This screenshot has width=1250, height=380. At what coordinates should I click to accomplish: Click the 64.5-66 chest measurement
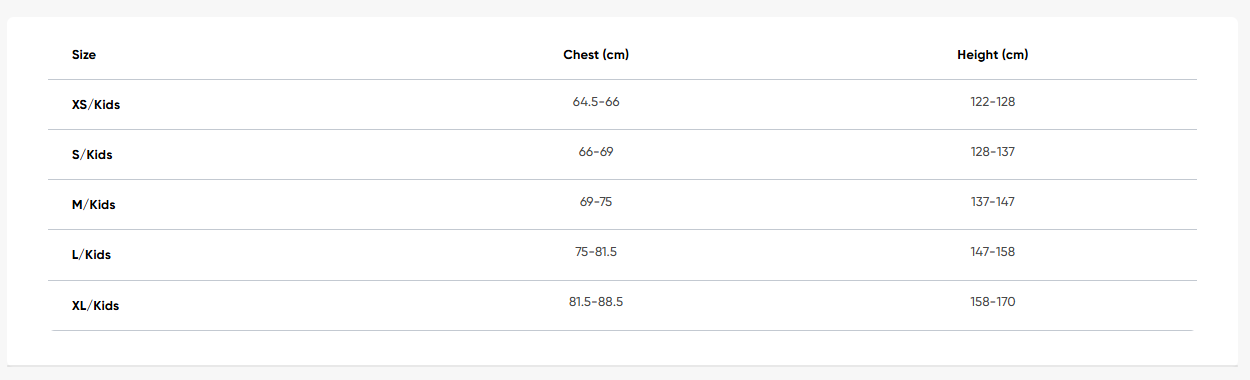coord(596,102)
